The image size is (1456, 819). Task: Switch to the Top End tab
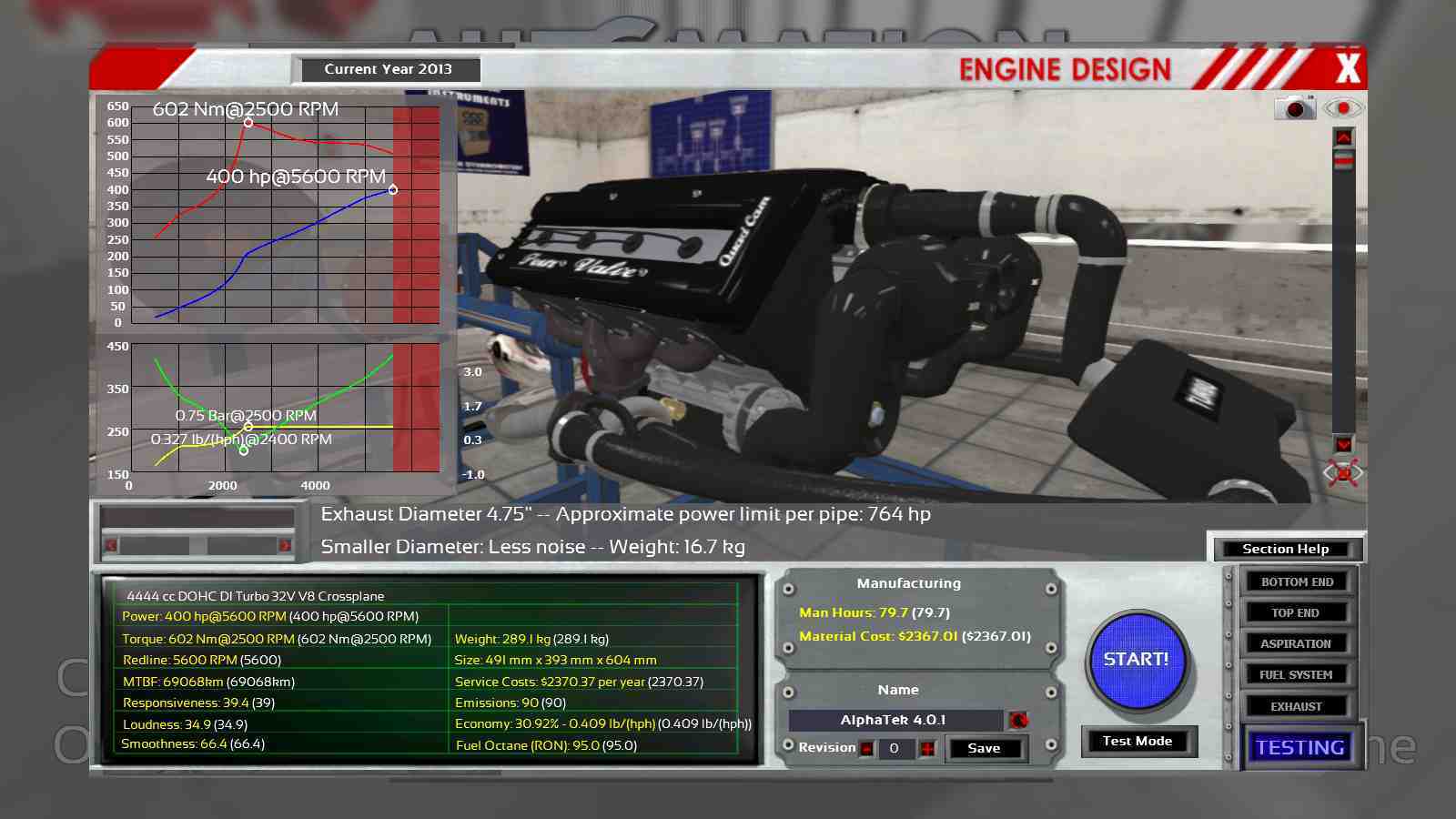(1296, 612)
